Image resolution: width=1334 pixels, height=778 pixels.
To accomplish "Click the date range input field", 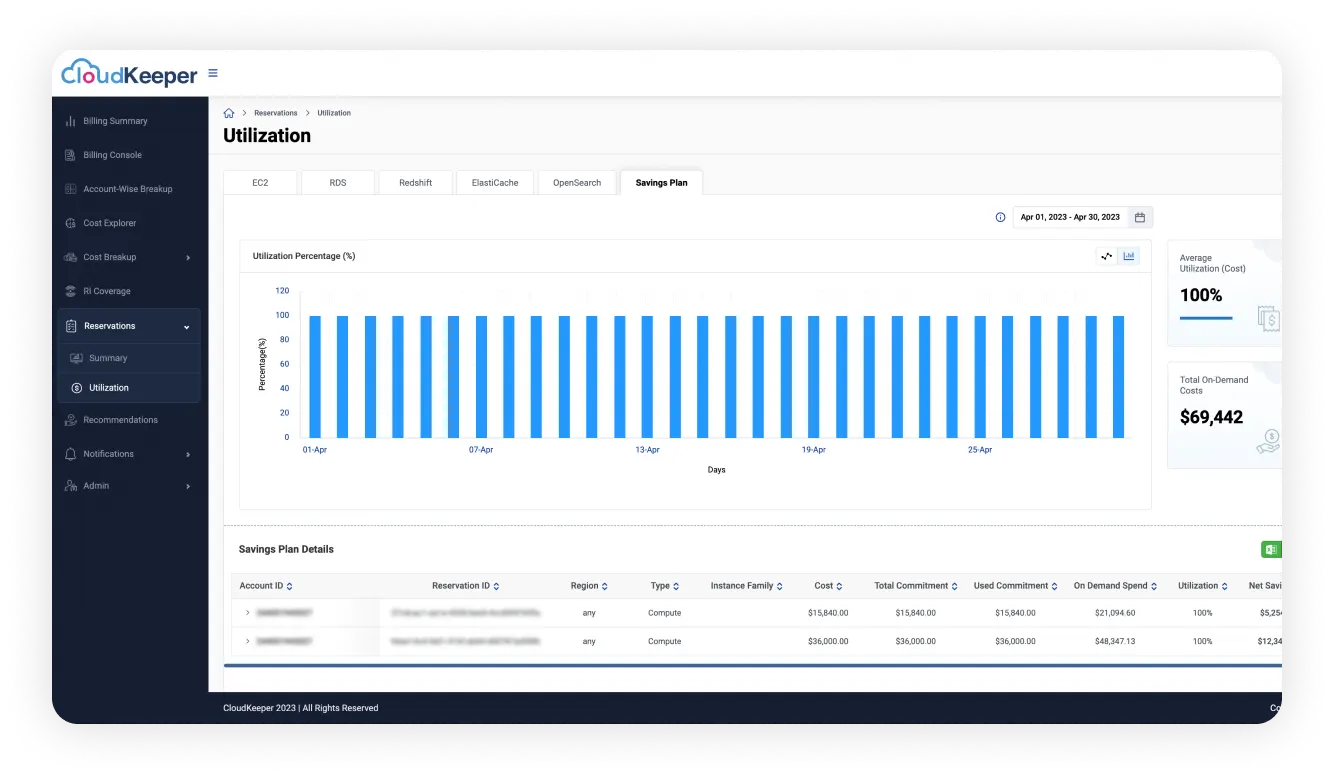I will coord(1069,217).
